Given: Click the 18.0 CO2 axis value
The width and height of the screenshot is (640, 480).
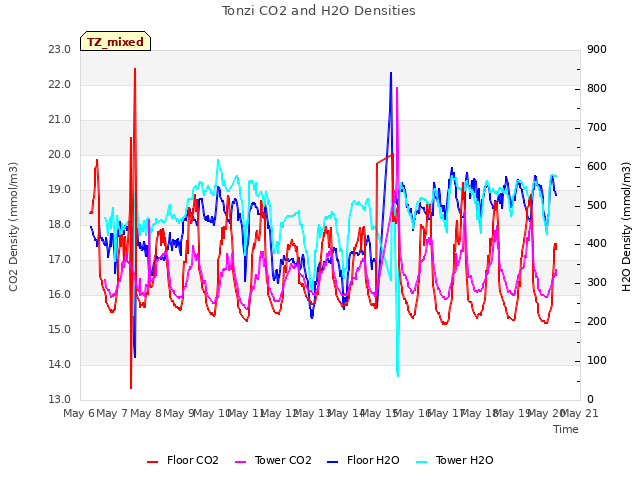Looking at the screenshot, I should [x=59, y=224].
